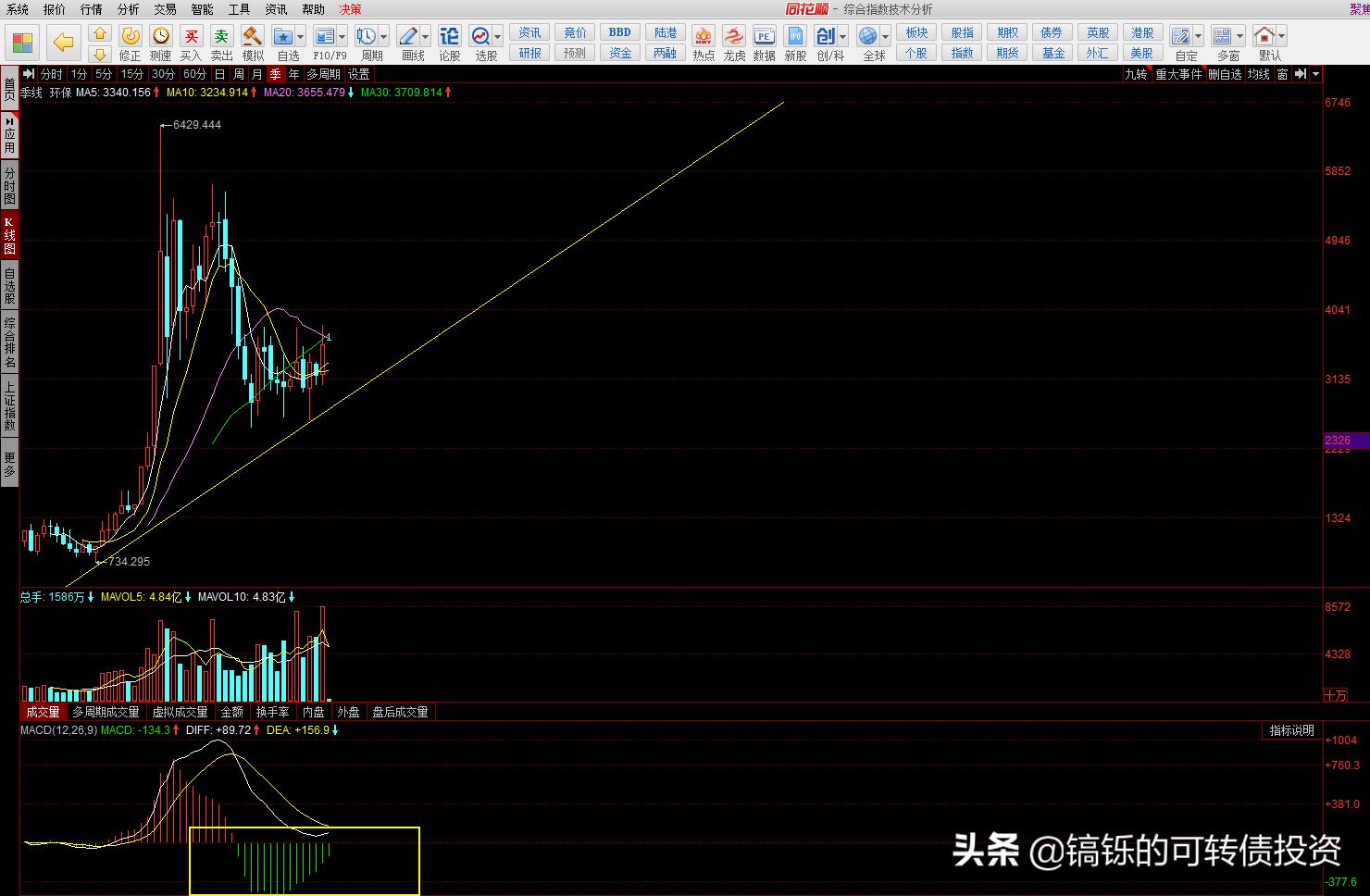This screenshot has height=896, width=1370.
Task: Open the 决策 menu
Action: (x=351, y=9)
